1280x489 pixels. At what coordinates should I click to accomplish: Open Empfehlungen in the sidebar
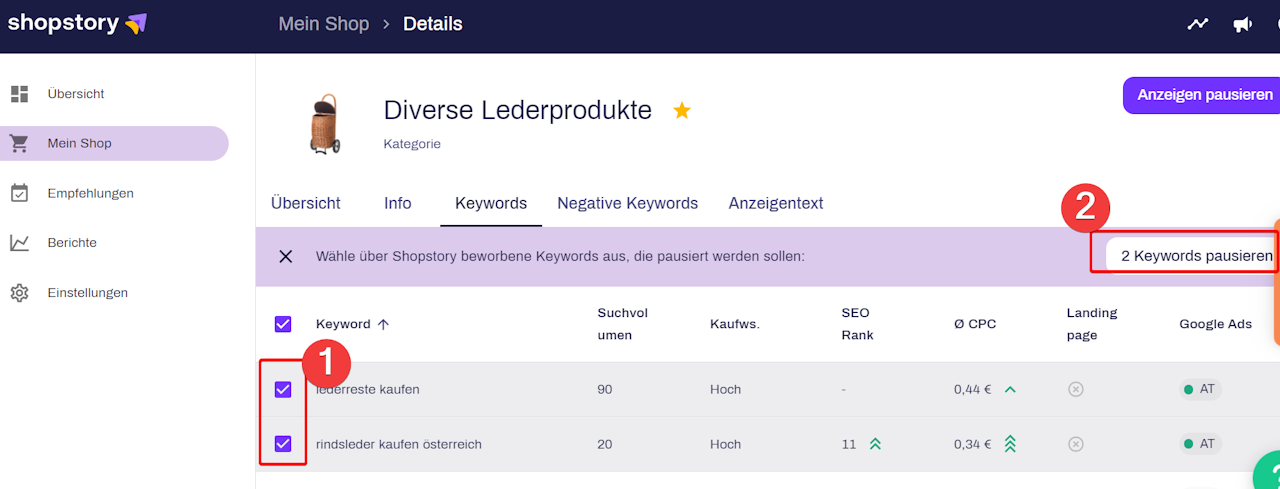90,193
